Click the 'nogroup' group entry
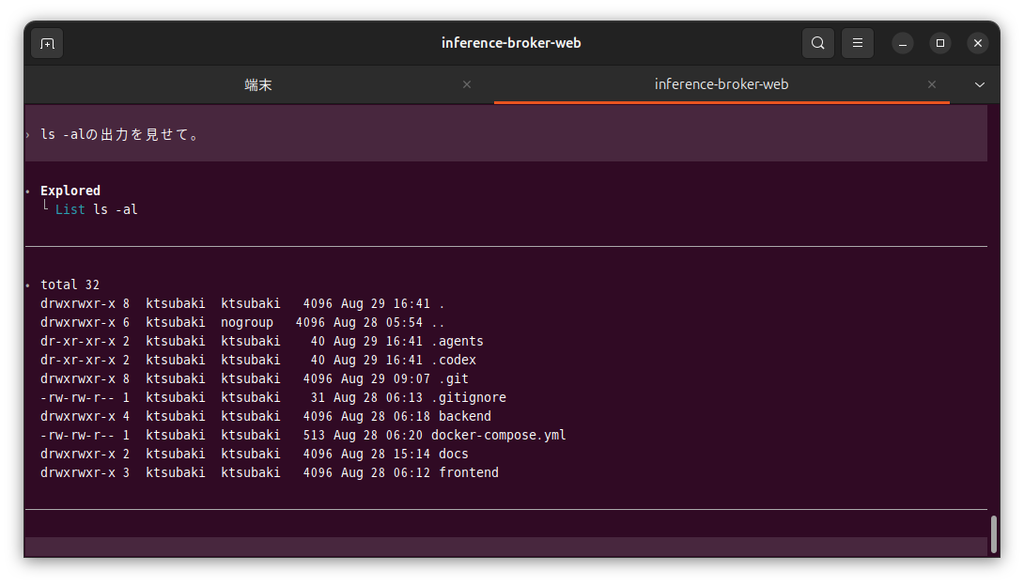 click(247, 323)
